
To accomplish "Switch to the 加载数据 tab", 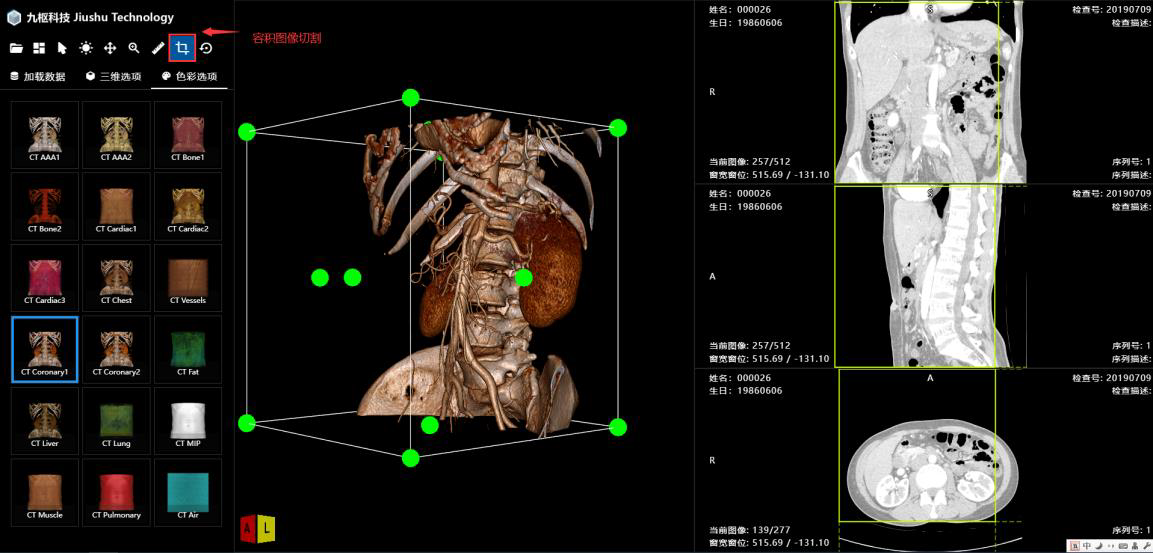I will [38, 76].
